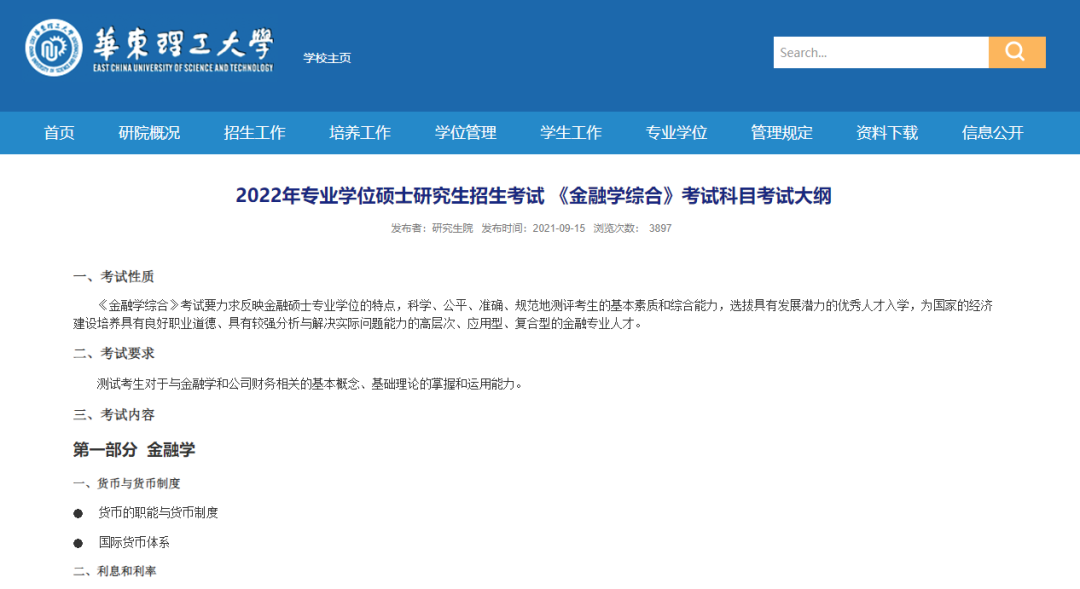Go to 首页 in navigation bar

[59, 133]
